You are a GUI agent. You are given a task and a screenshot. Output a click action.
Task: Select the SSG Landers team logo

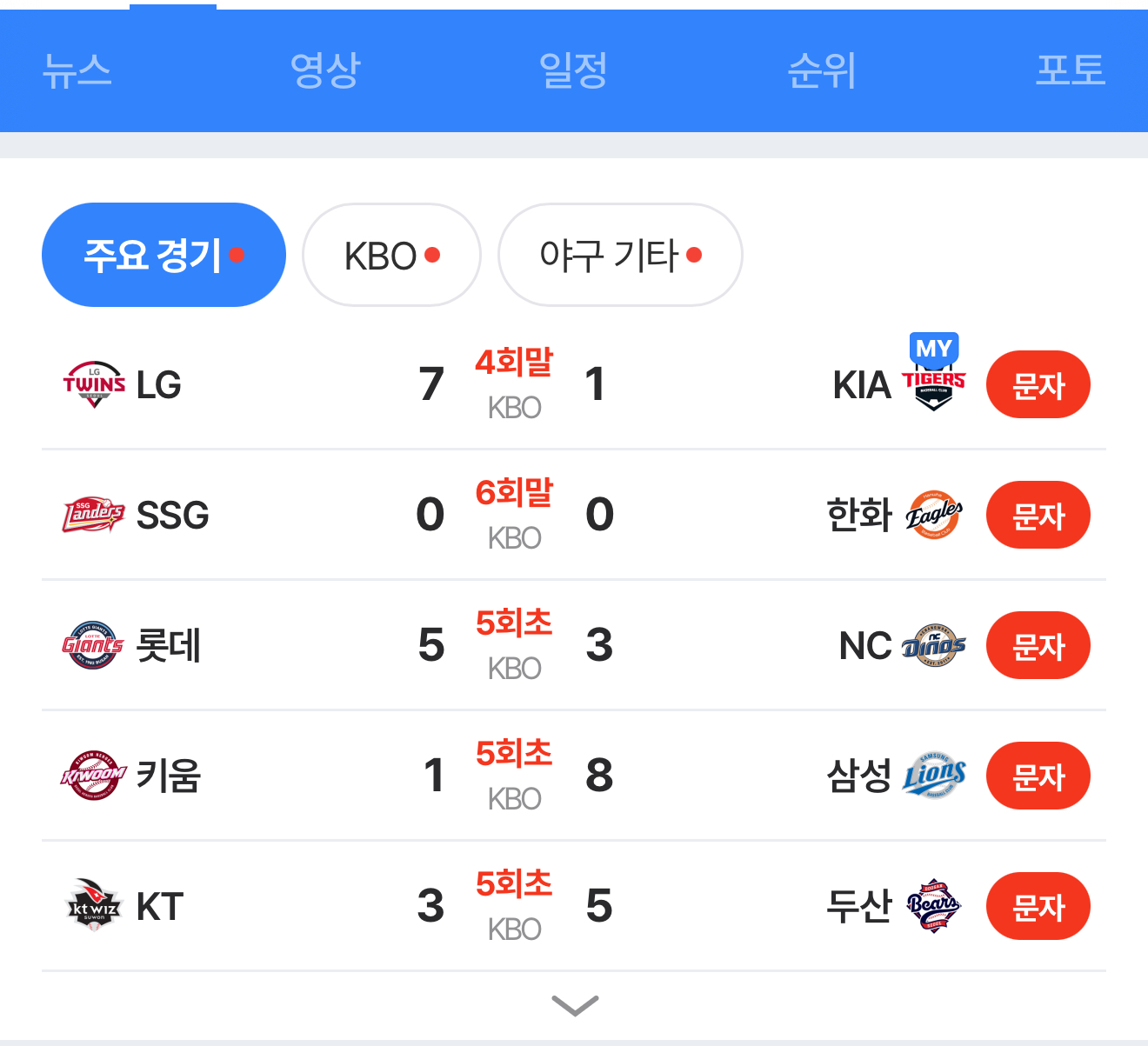click(x=94, y=515)
